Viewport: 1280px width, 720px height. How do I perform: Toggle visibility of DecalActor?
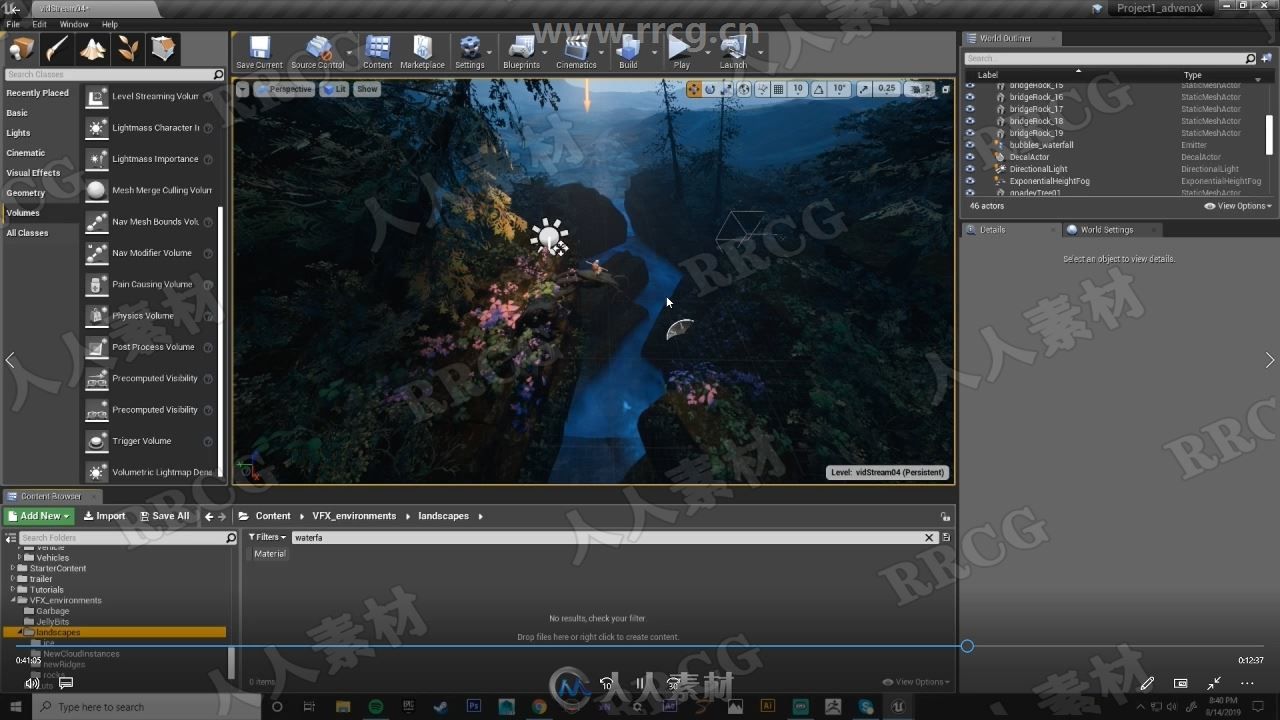969,157
